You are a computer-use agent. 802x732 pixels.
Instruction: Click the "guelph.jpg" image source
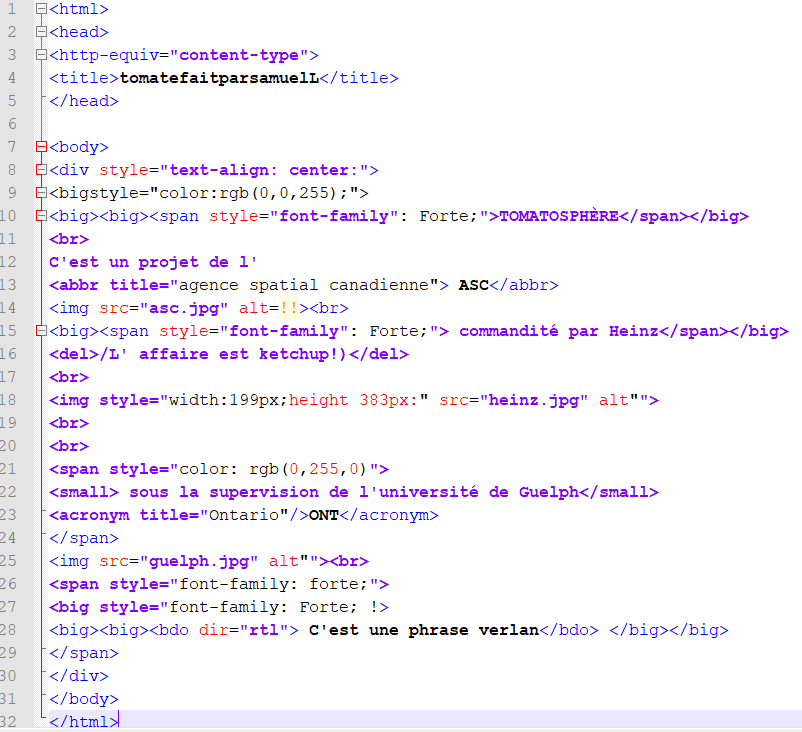[199, 561]
